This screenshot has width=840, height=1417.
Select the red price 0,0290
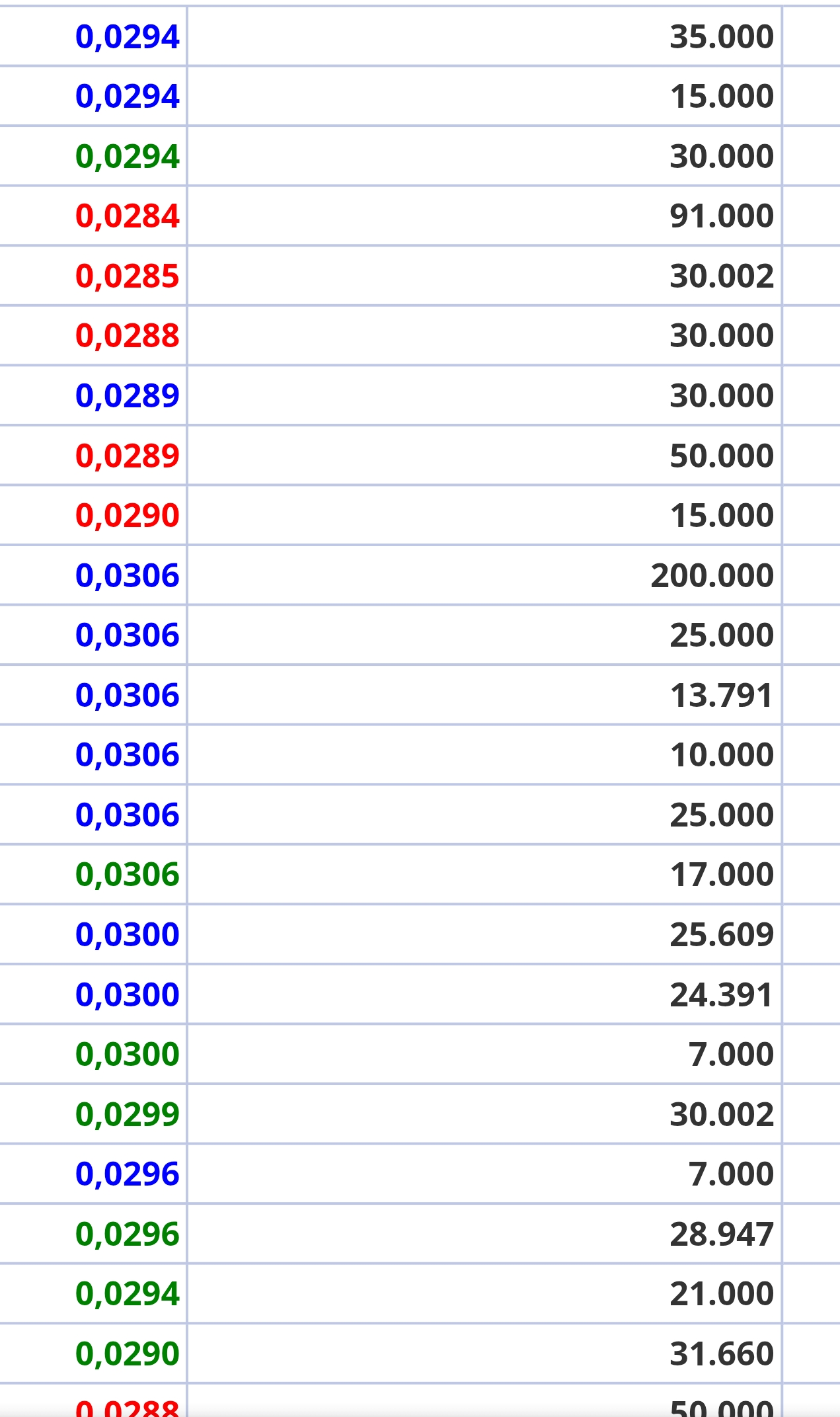click(x=128, y=515)
